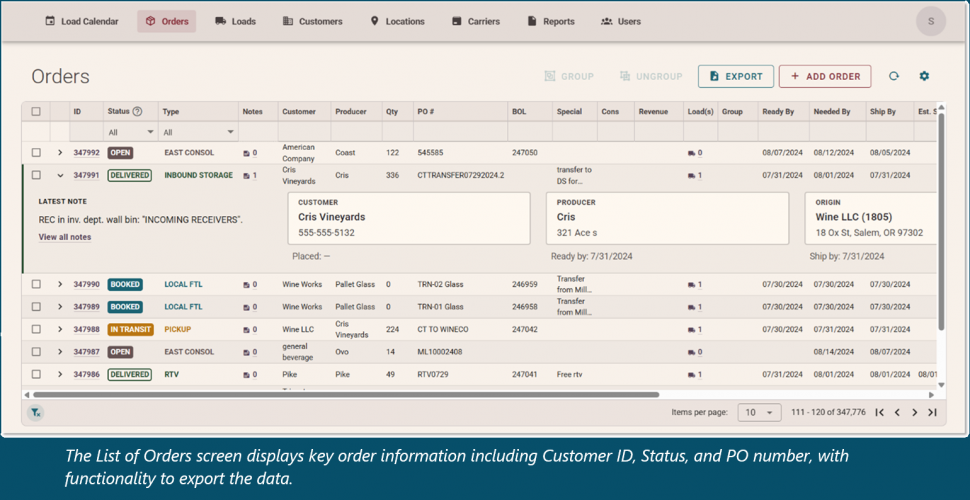This screenshot has width=970, height=500.
Task: Open the Carriers tab
Action: tap(476, 21)
